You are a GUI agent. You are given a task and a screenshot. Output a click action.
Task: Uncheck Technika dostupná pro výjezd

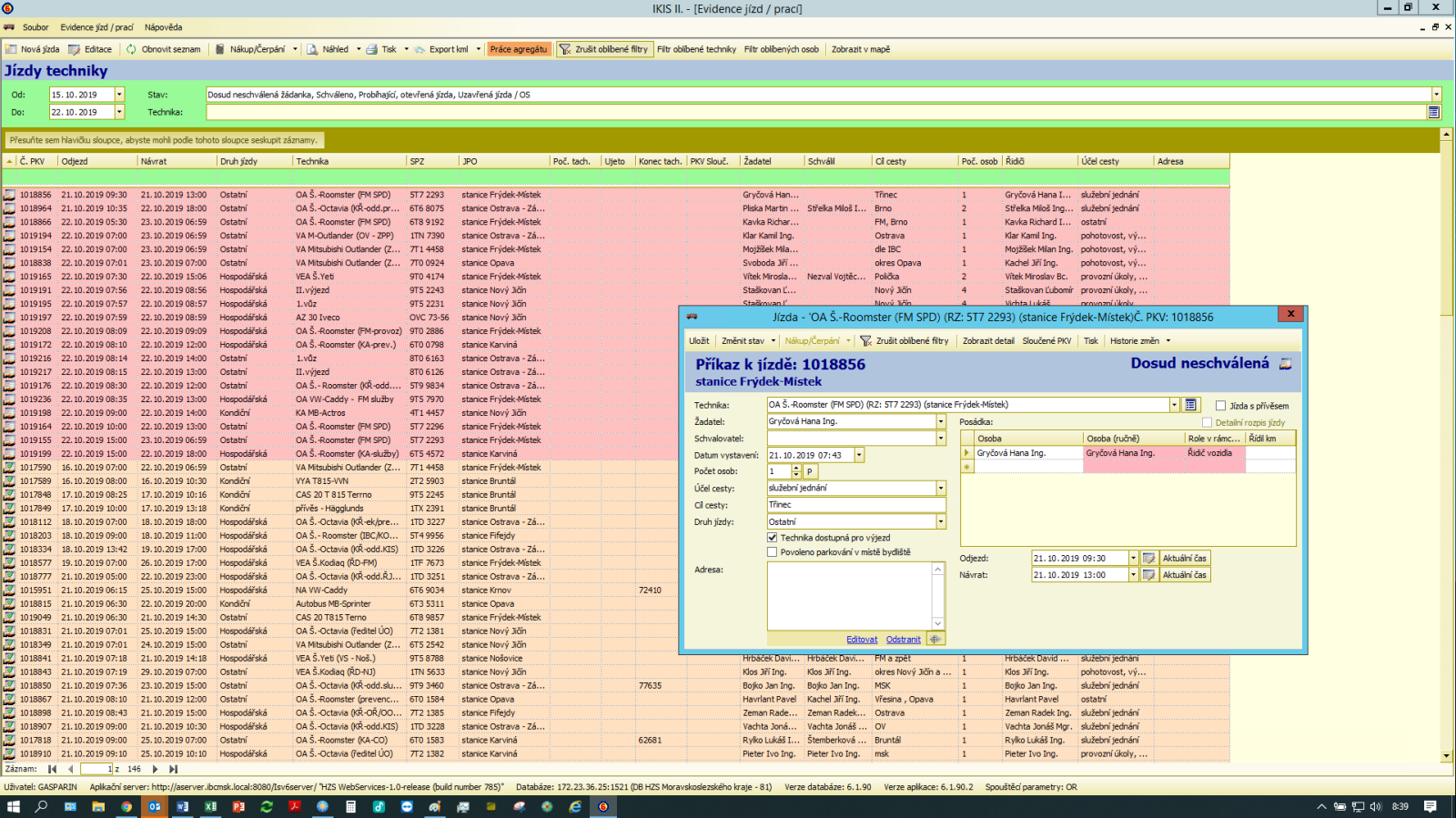[773, 538]
